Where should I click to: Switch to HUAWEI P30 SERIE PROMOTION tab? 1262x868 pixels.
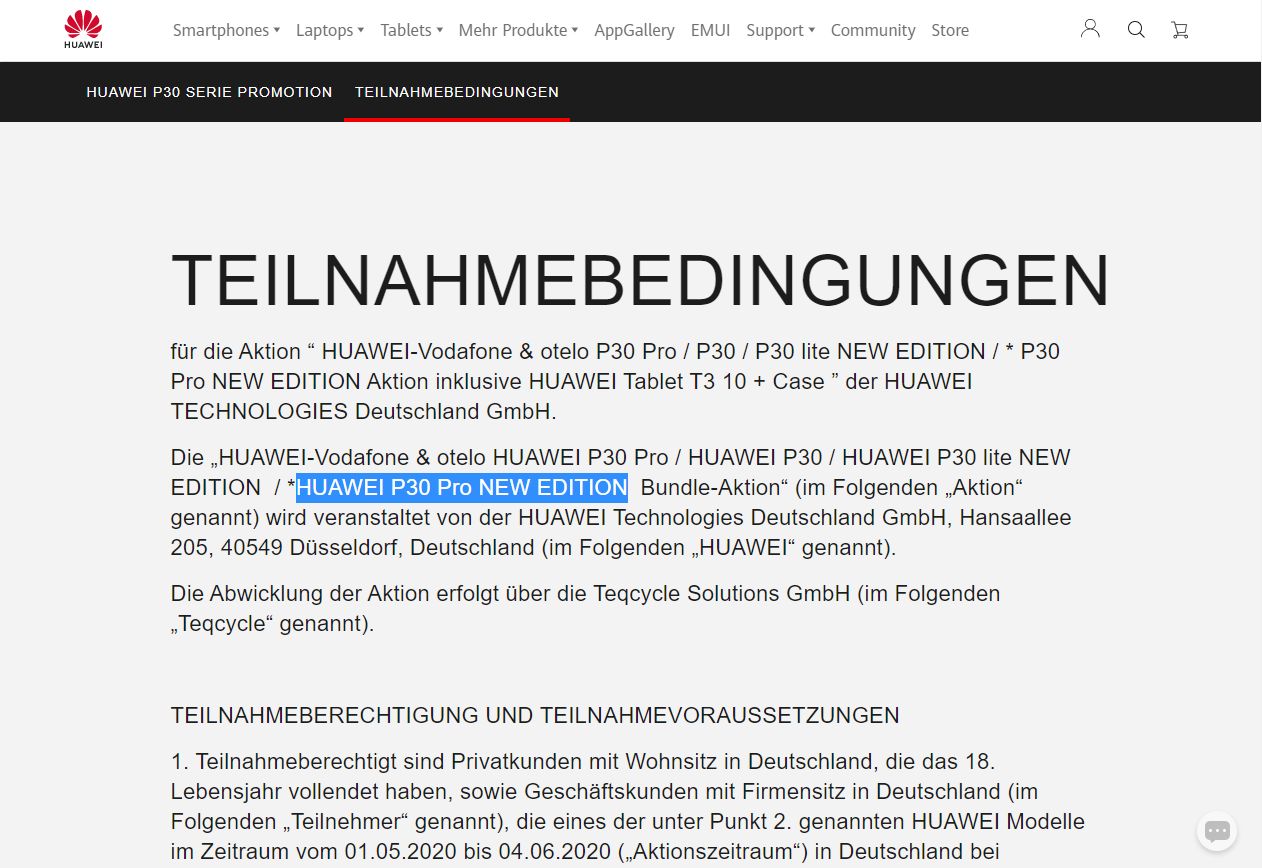click(209, 92)
